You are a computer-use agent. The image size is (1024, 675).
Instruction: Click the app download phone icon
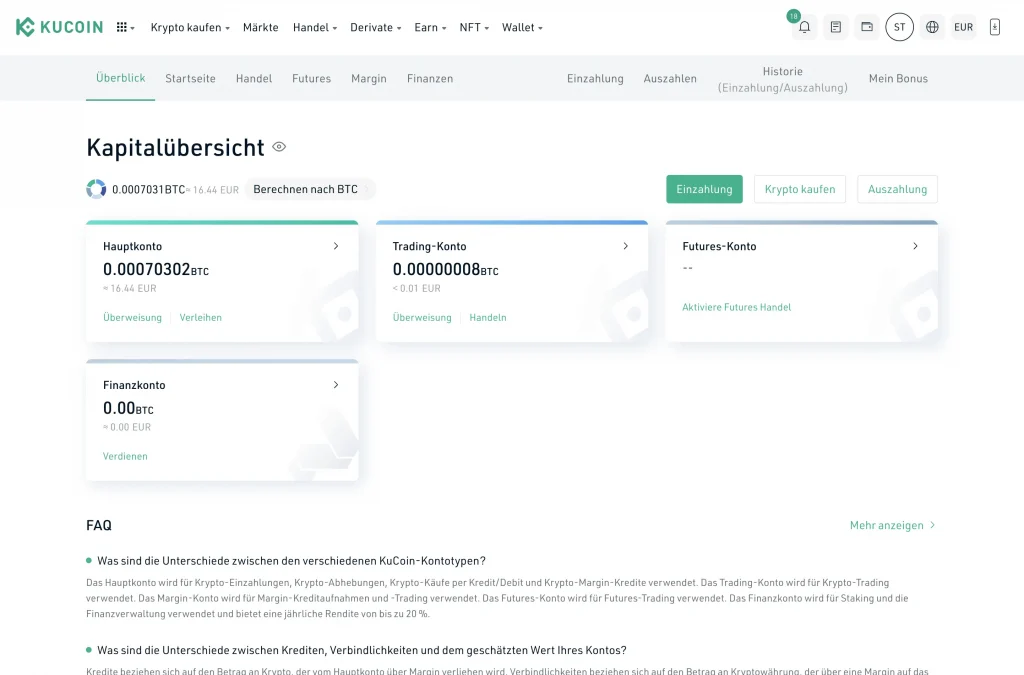click(994, 27)
